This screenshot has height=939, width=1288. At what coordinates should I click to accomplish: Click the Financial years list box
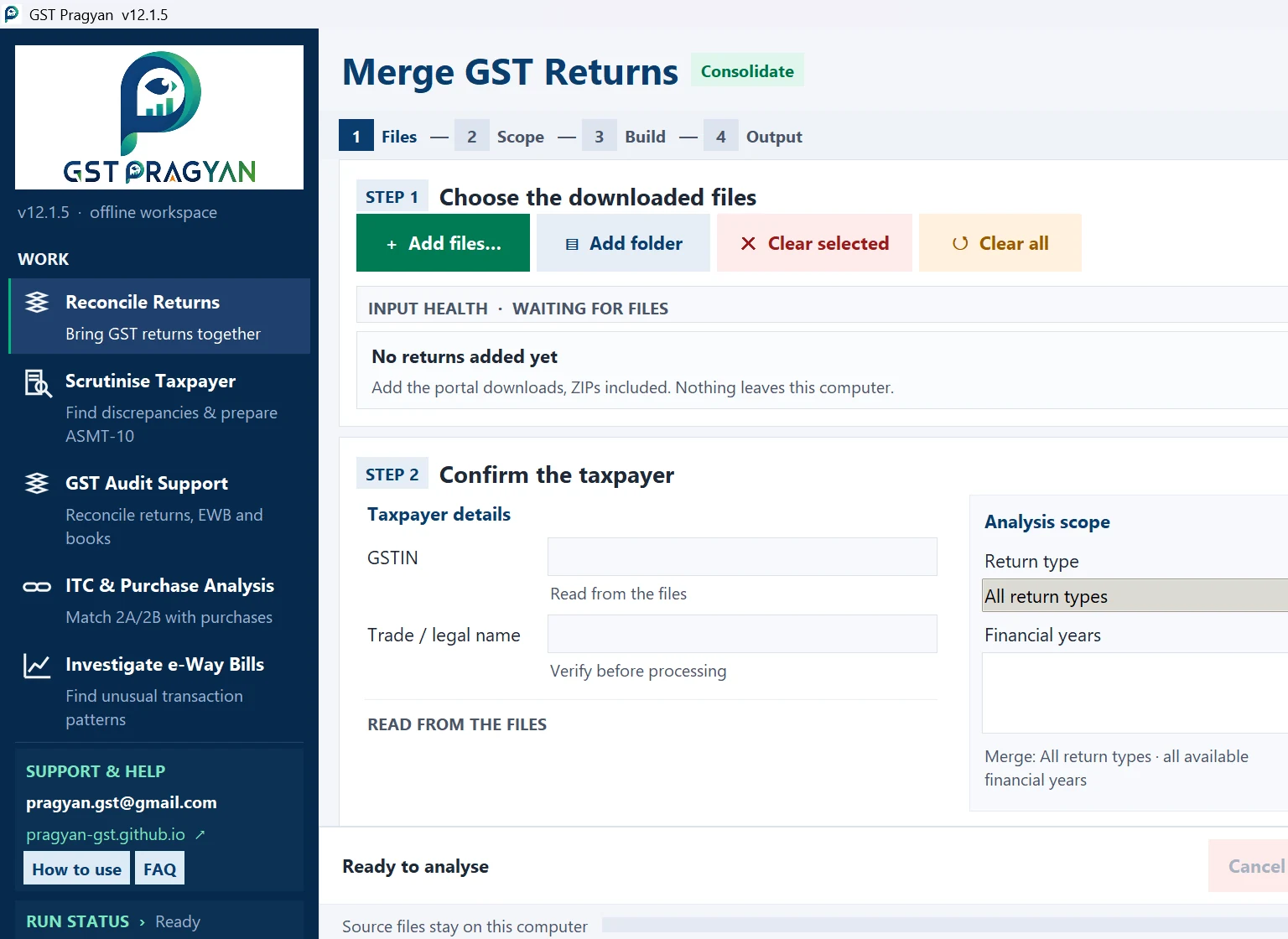click(1135, 693)
